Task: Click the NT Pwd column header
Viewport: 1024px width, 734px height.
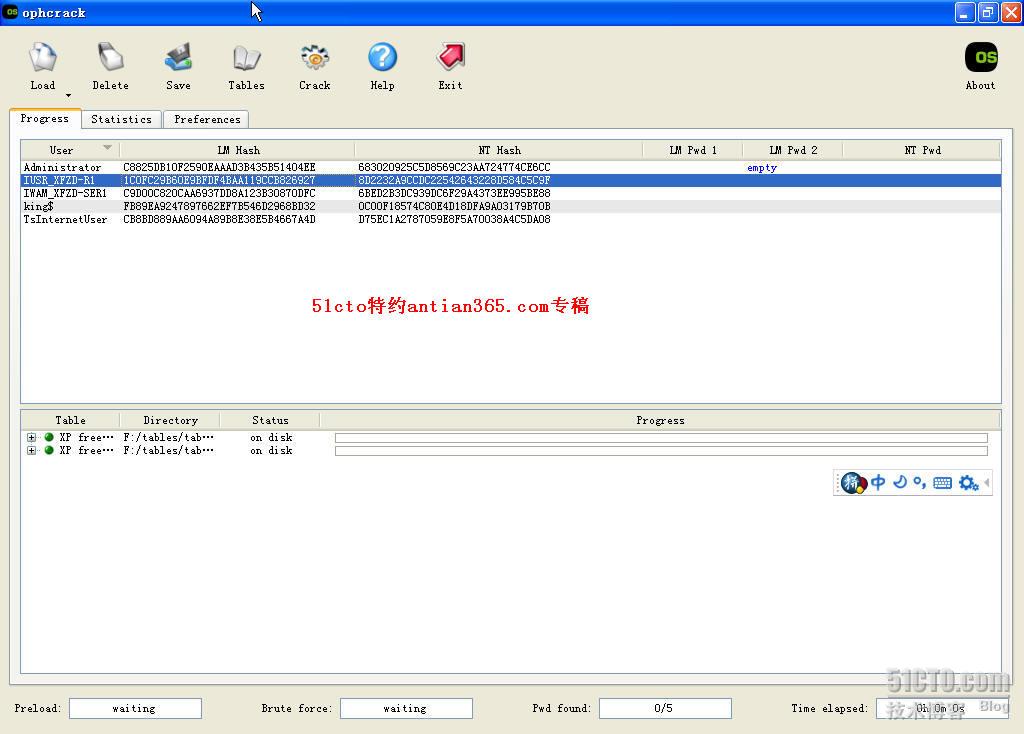Action: [921, 150]
